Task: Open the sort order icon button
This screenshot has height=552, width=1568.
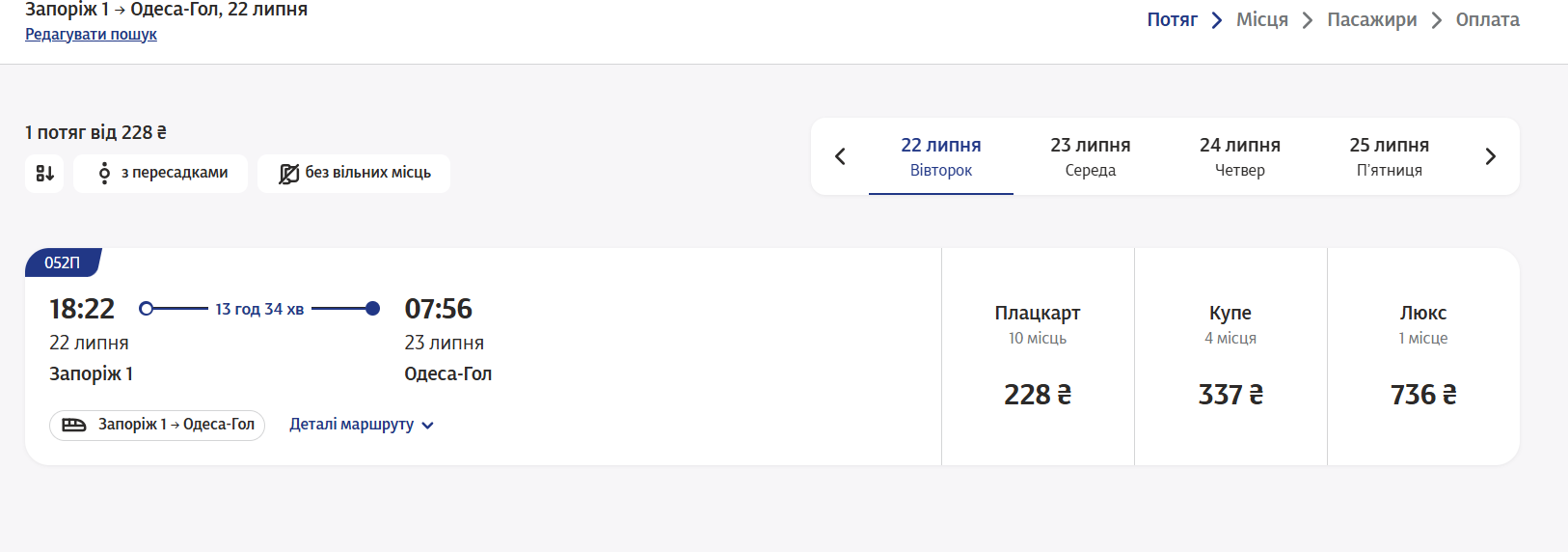Action: click(44, 174)
